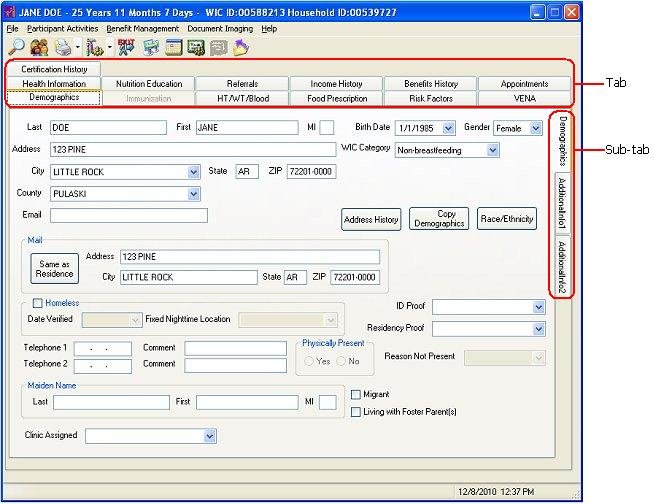Viewport: 654px width, 504px height.
Task: Click the application icon in title bar
Action: pyautogui.click(x=9, y=12)
